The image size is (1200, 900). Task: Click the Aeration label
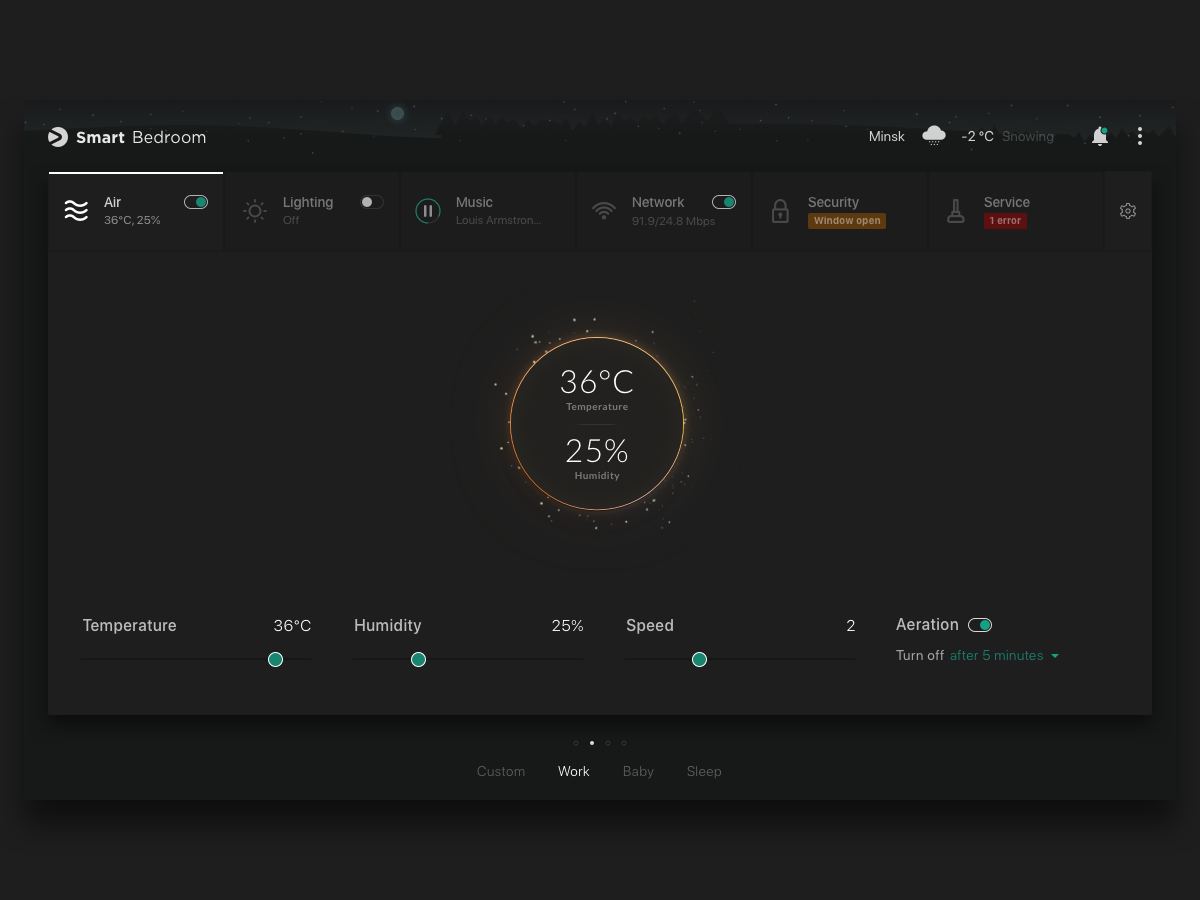click(x=927, y=625)
